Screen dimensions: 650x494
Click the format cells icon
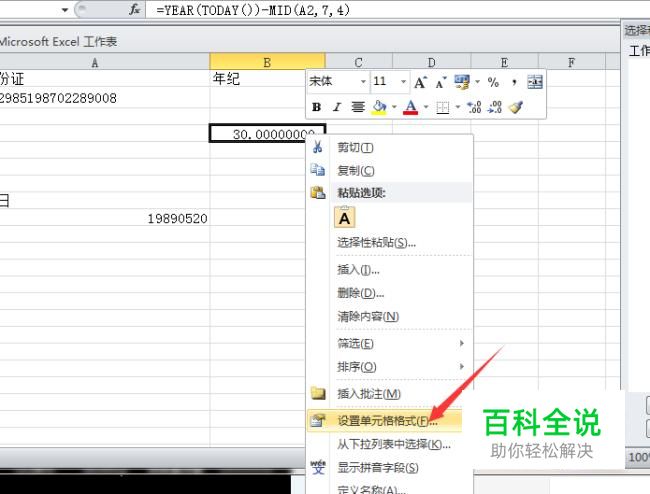[318, 420]
